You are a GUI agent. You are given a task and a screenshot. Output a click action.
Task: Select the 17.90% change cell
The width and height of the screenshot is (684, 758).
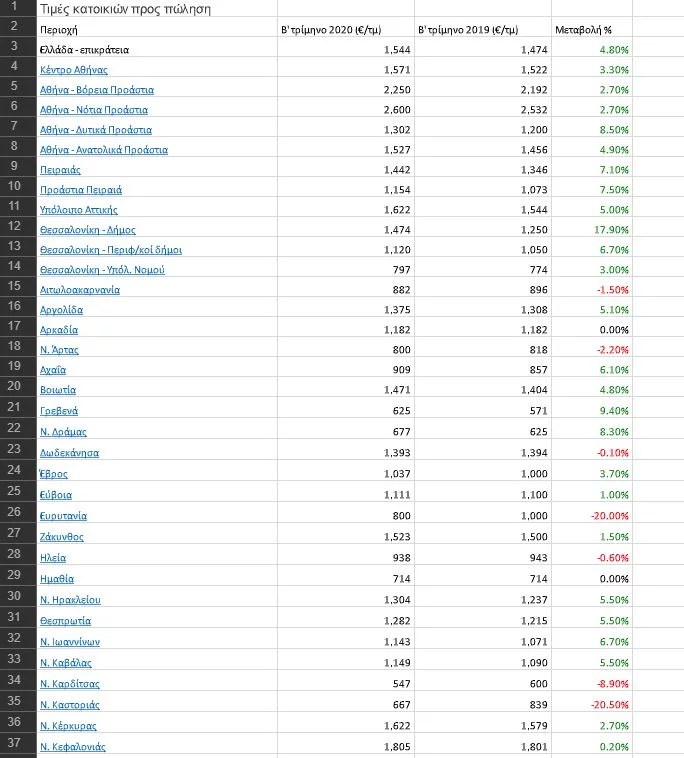608,229
